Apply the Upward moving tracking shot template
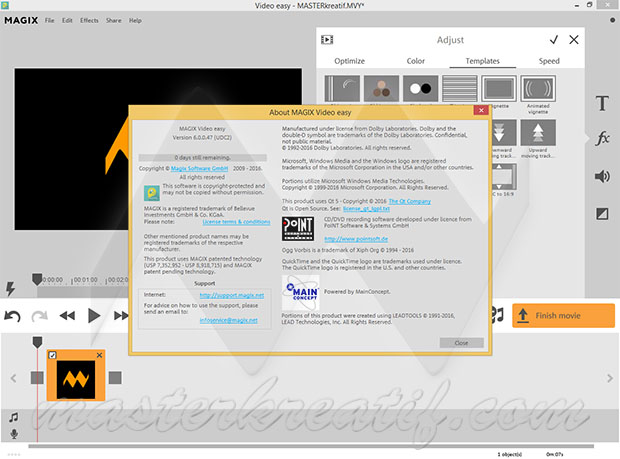This screenshot has height=459, width=620. (x=538, y=133)
